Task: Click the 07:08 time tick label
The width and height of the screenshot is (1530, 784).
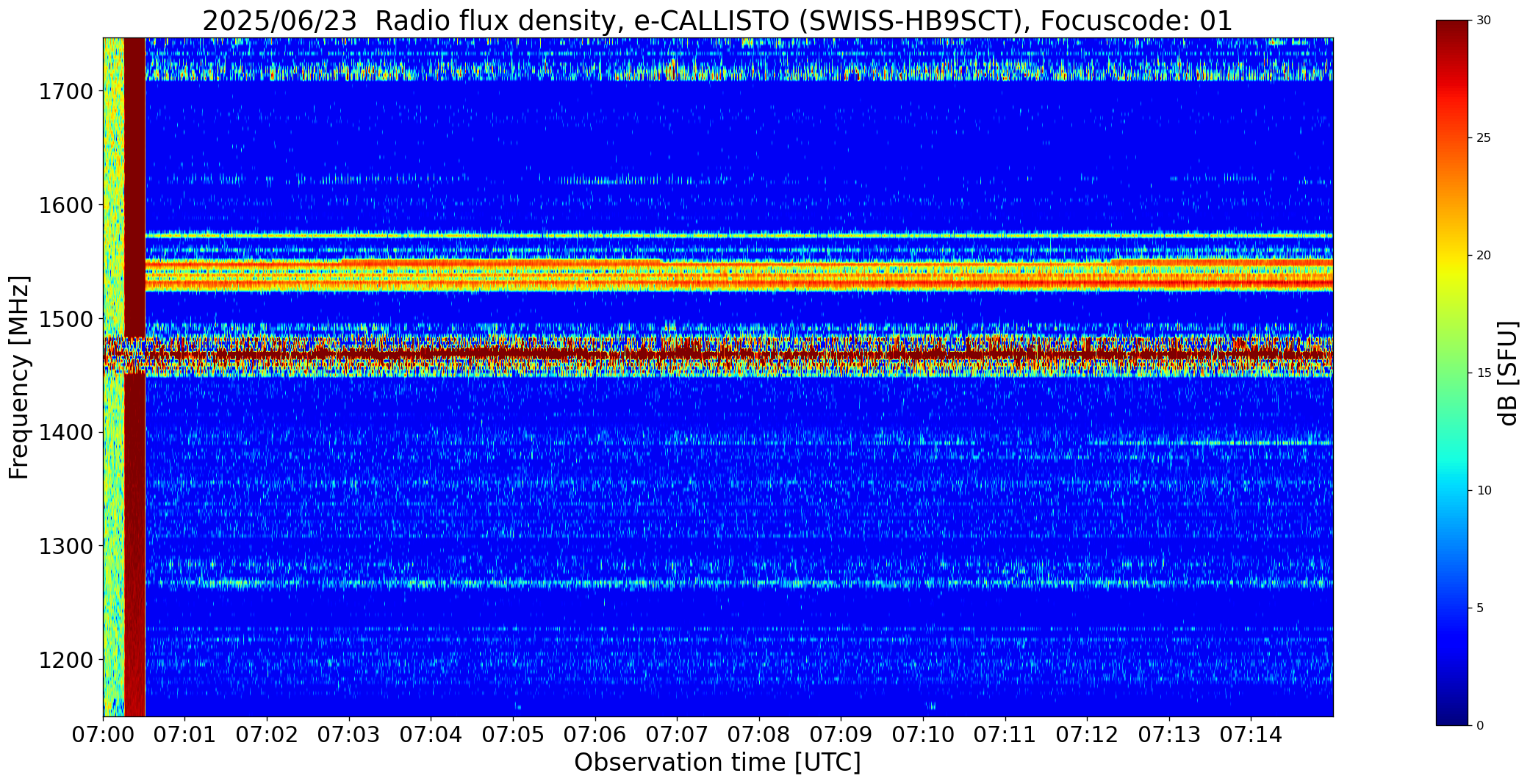Action: 759,735
